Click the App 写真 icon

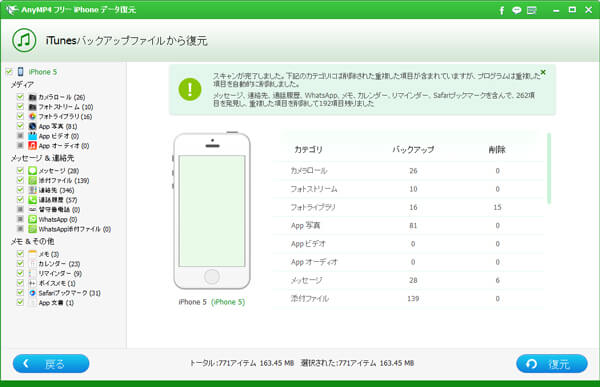(x=33, y=126)
